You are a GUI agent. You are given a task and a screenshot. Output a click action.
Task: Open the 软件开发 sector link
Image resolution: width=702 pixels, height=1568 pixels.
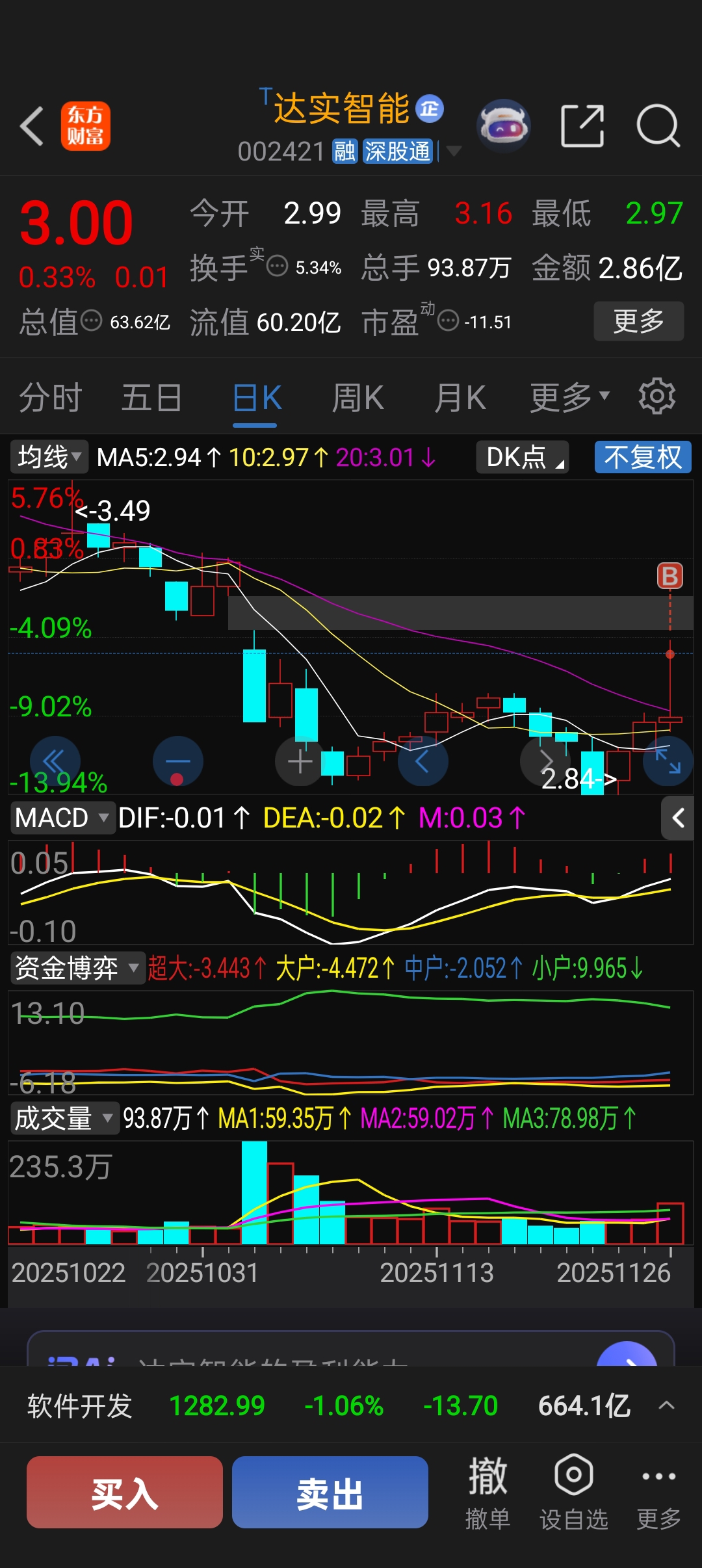[80, 1406]
